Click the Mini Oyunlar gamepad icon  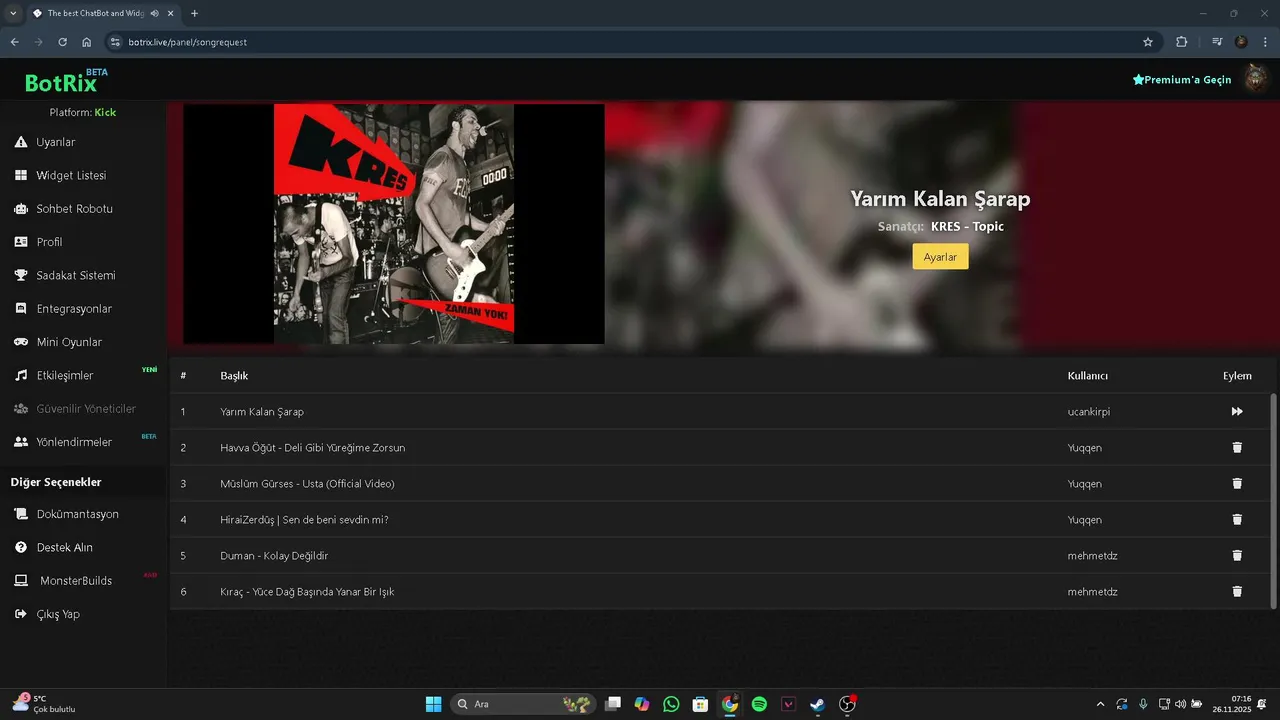tap(20, 342)
